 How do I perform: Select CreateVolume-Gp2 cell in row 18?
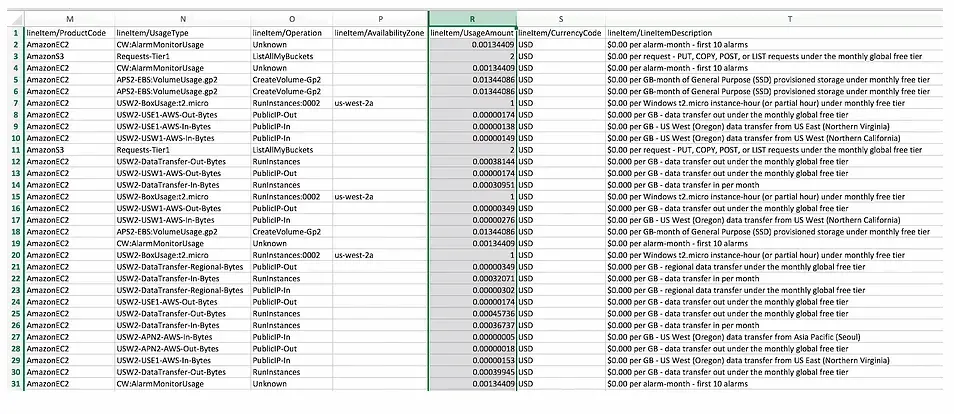(x=291, y=232)
